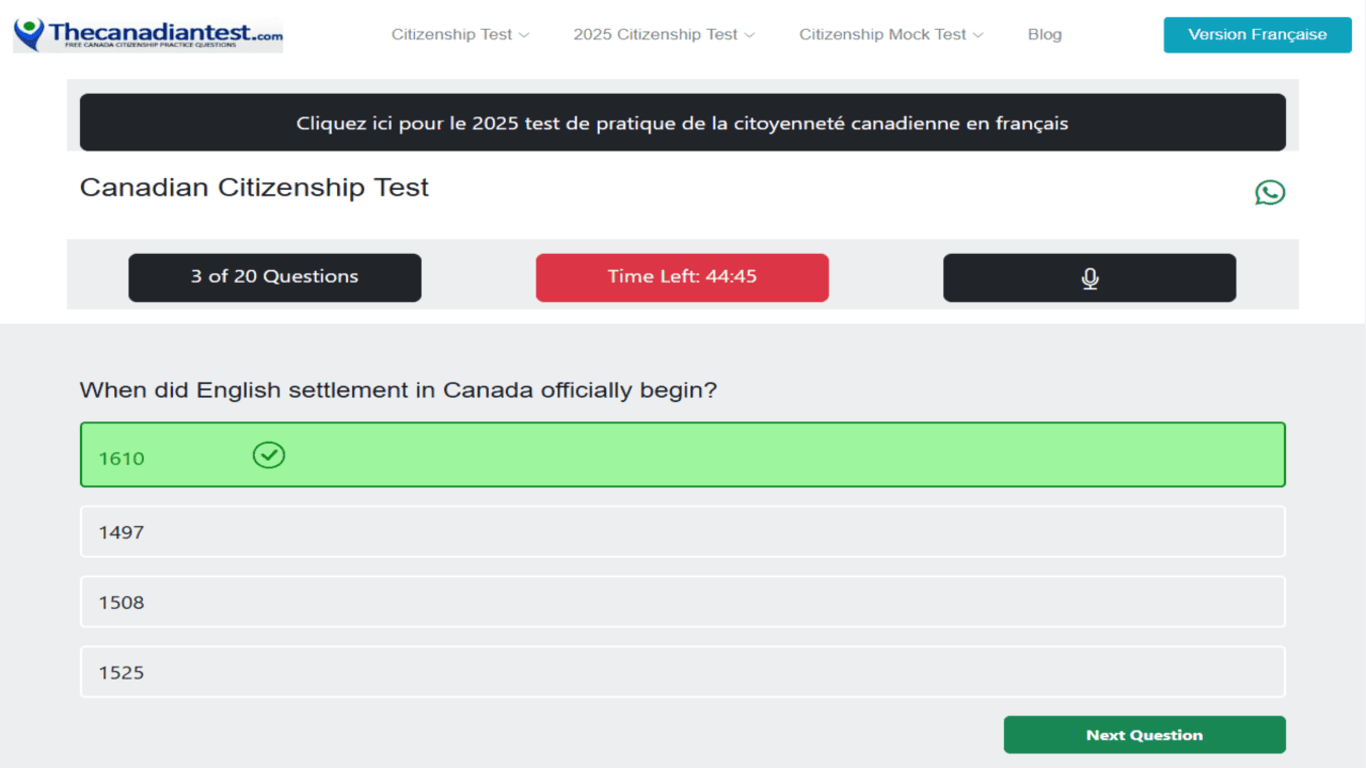Click the WhatsApp share icon
The height and width of the screenshot is (768, 1366).
(1270, 192)
